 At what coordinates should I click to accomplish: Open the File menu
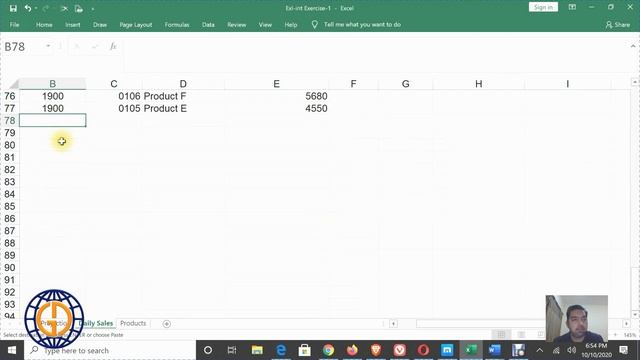(14, 24)
